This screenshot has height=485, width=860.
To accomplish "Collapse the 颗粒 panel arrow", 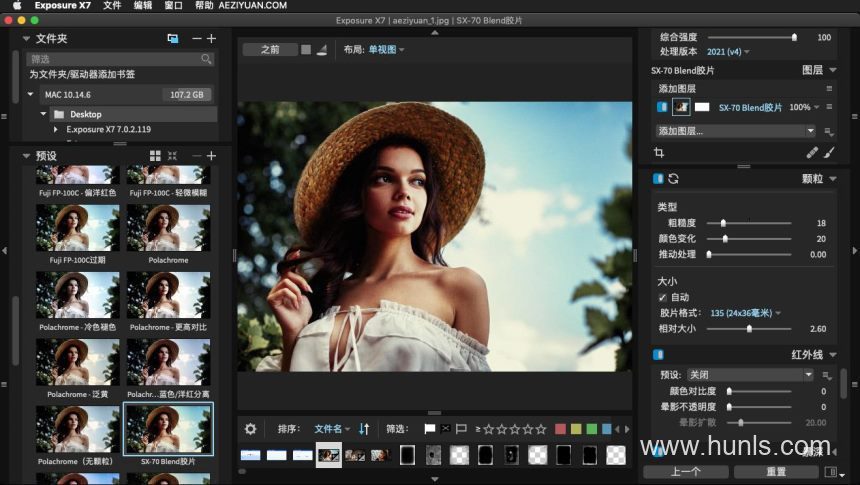I will point(833,178).
